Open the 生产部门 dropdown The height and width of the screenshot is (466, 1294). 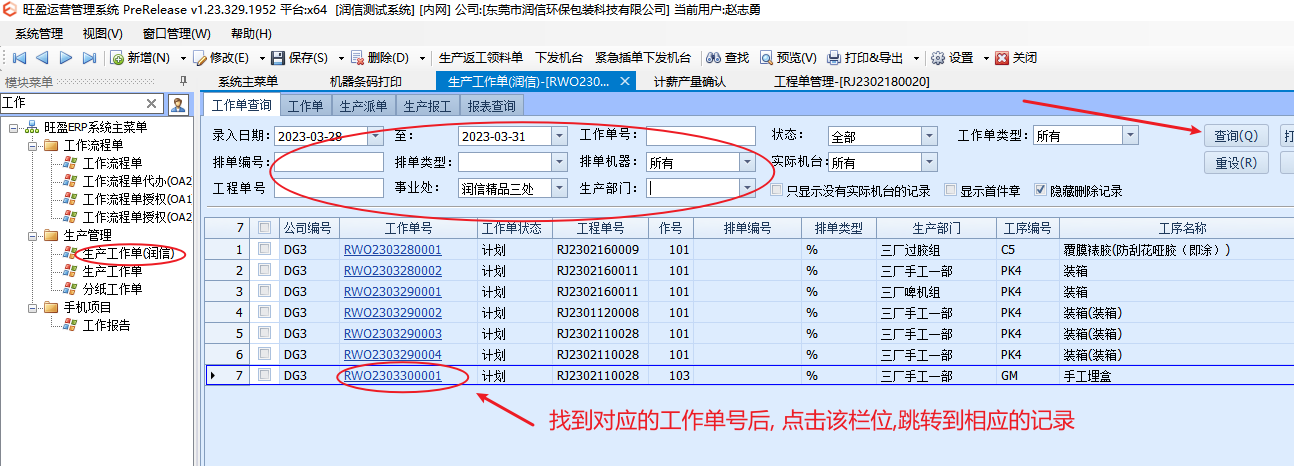[x=746, y=188]
